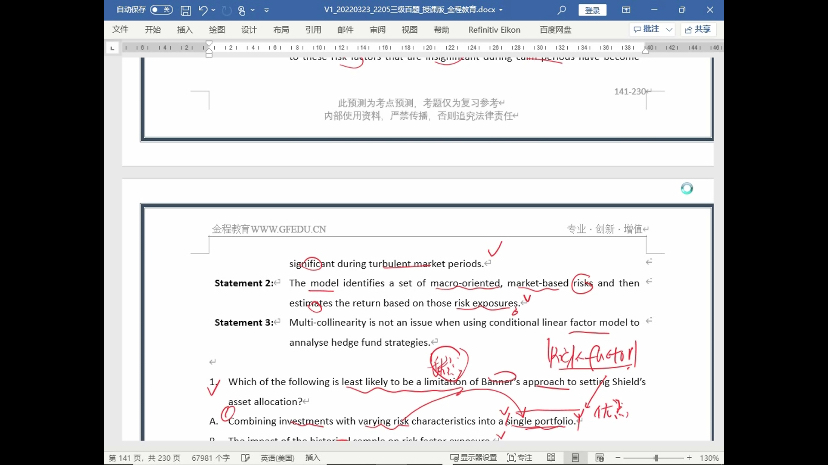This screenshot has width=828, height=465.
Task: Click the 'Statement 2:' label
Action: (244, 283)
